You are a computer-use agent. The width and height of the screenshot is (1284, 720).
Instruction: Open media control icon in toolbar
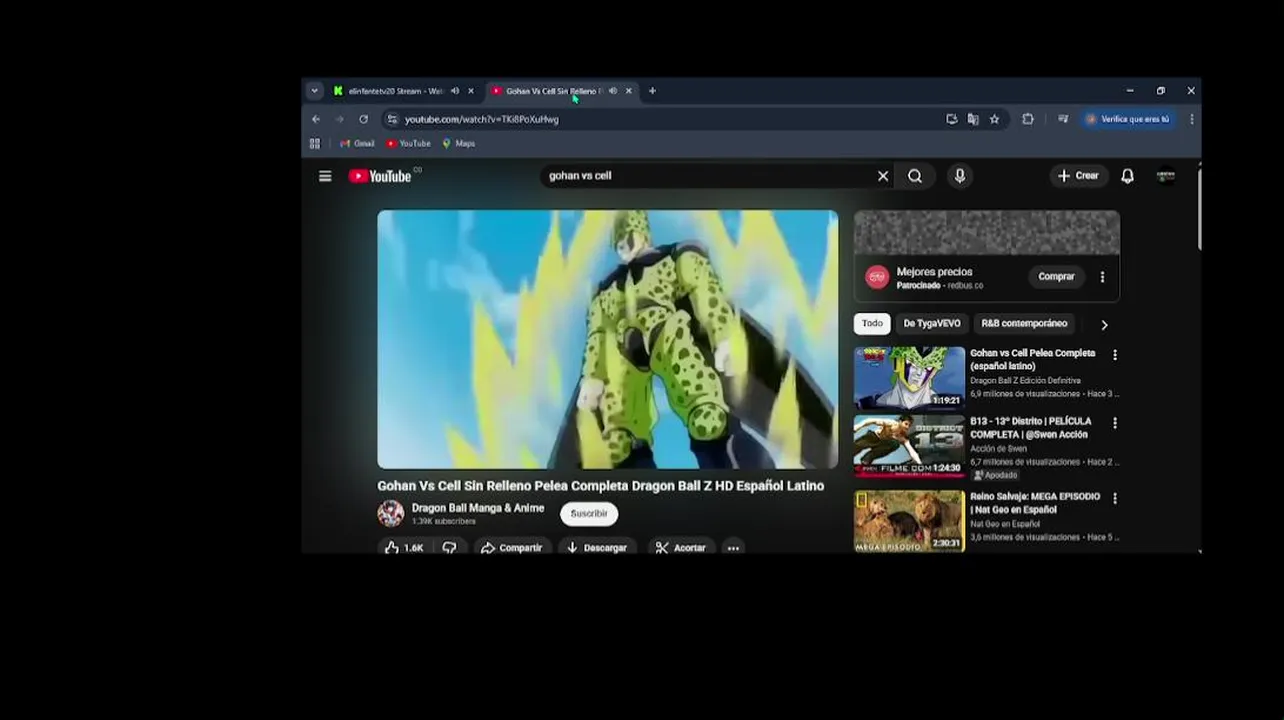tap(1063, 119)
